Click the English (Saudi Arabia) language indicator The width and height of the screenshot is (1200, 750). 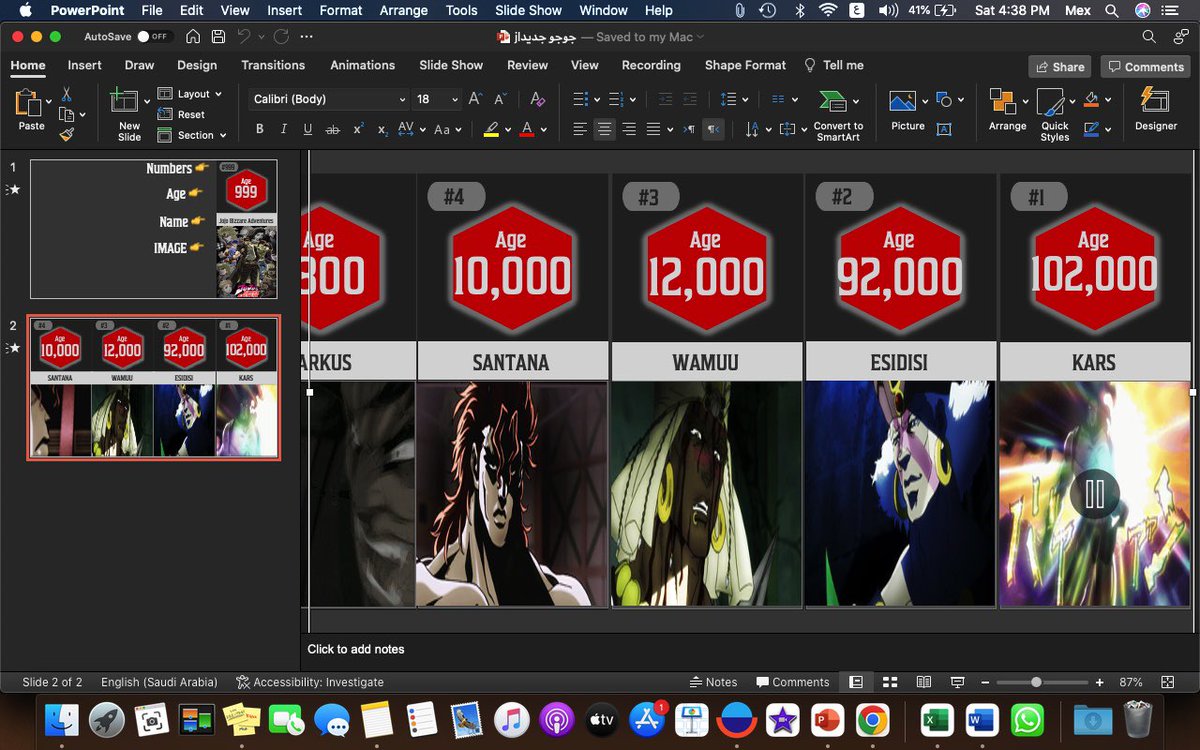tap(159, 682)
